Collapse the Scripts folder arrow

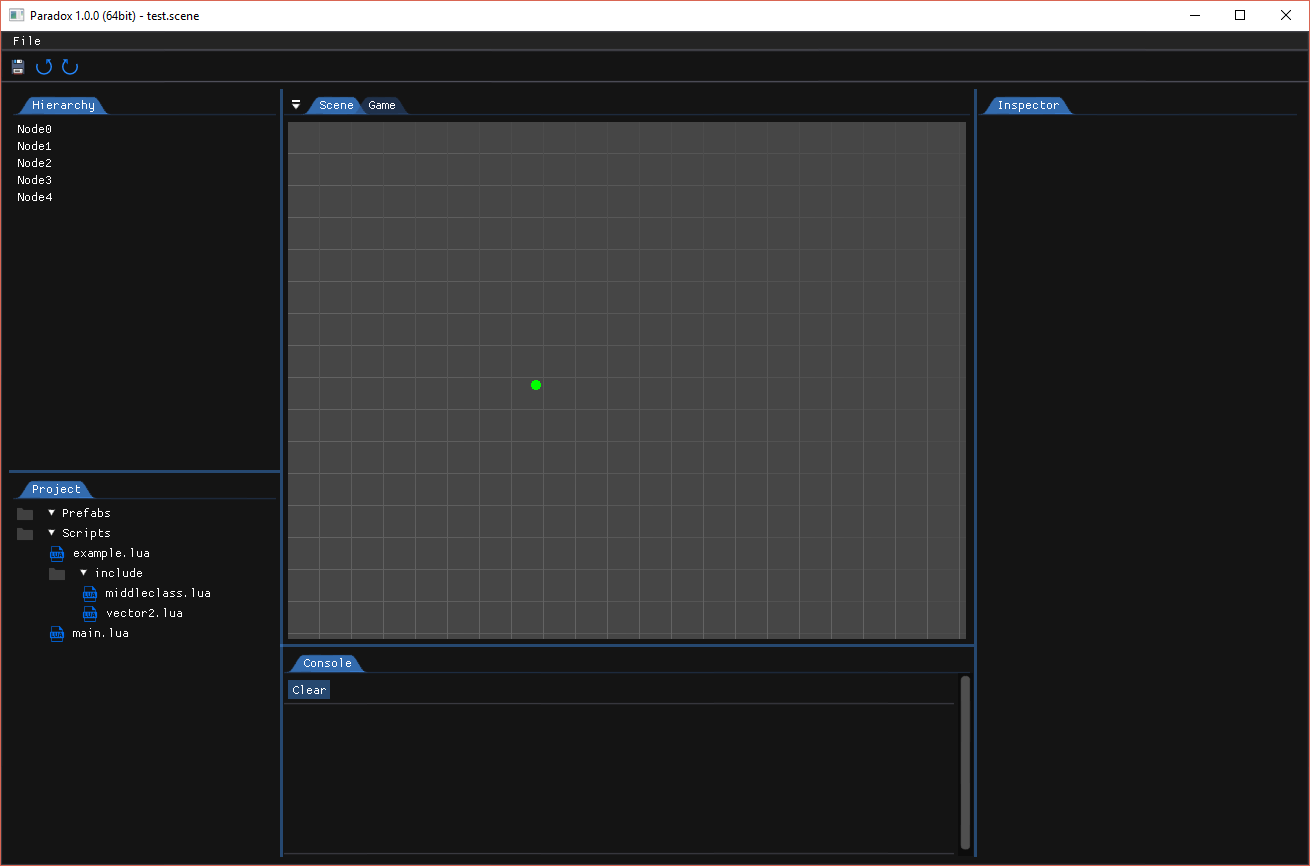click(x=52, y=532)
